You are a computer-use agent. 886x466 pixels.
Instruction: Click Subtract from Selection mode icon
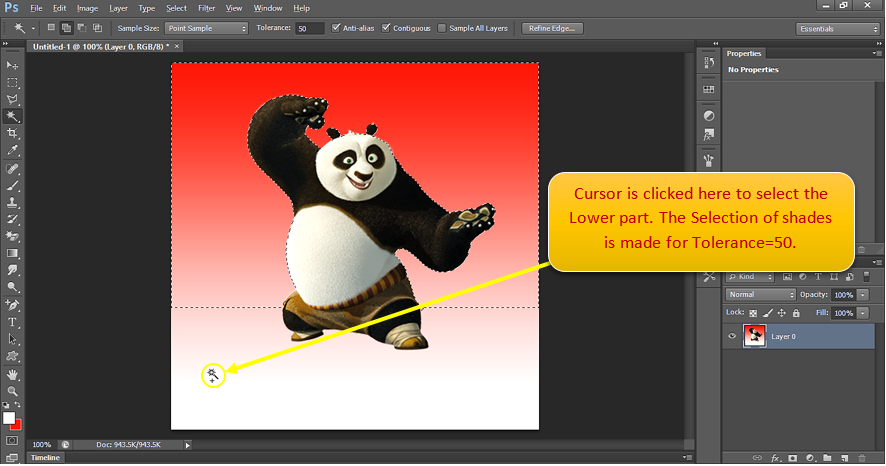[x=82, y=28]
